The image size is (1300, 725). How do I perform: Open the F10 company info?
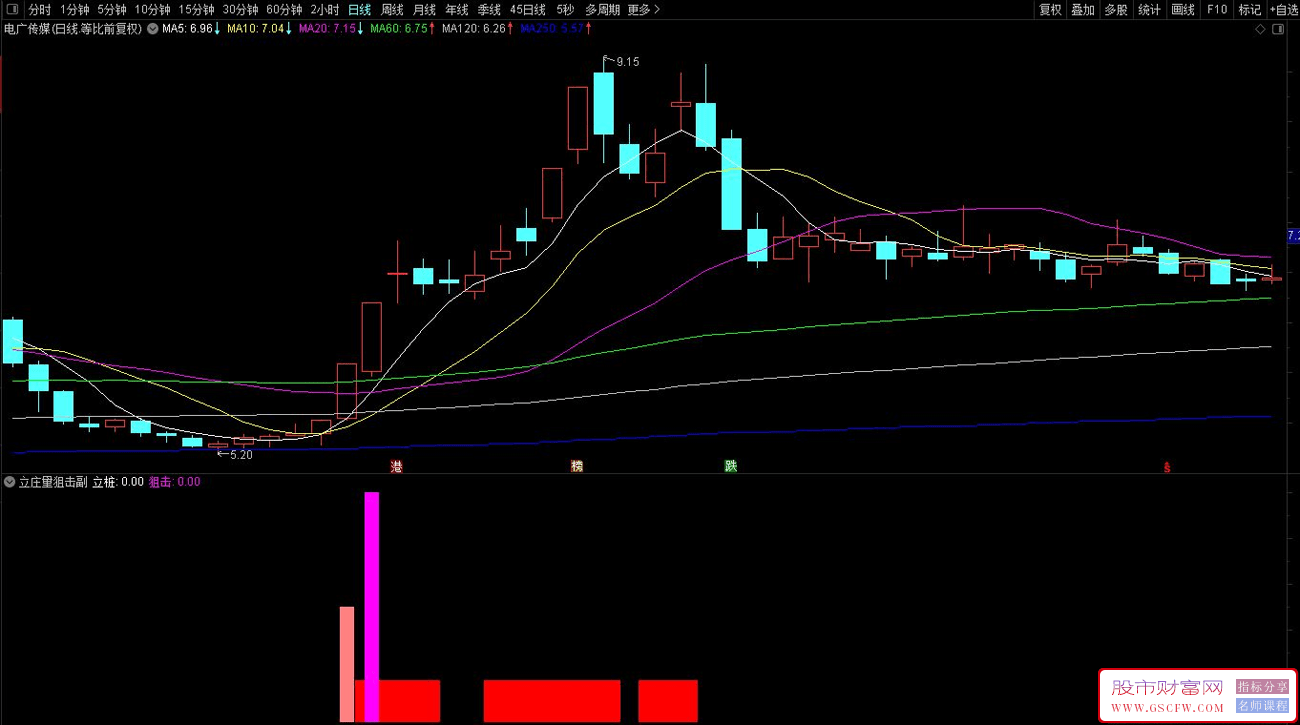tap(1217, 10)
